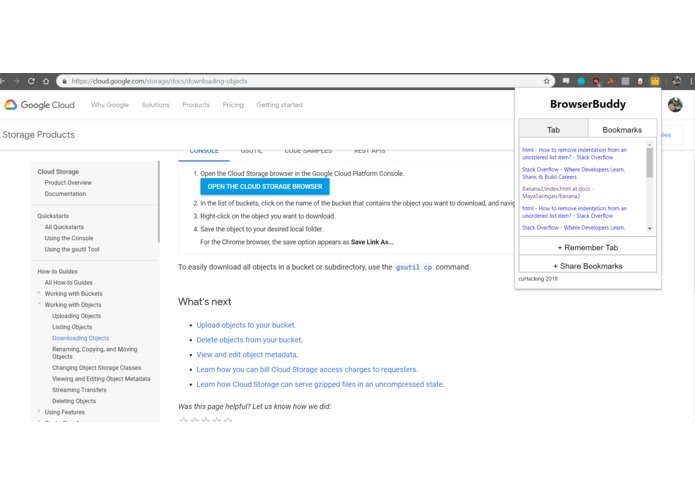
Task: Switch to the Bookmarks tab in BrowserBuddy
Action: coord(622,129)
